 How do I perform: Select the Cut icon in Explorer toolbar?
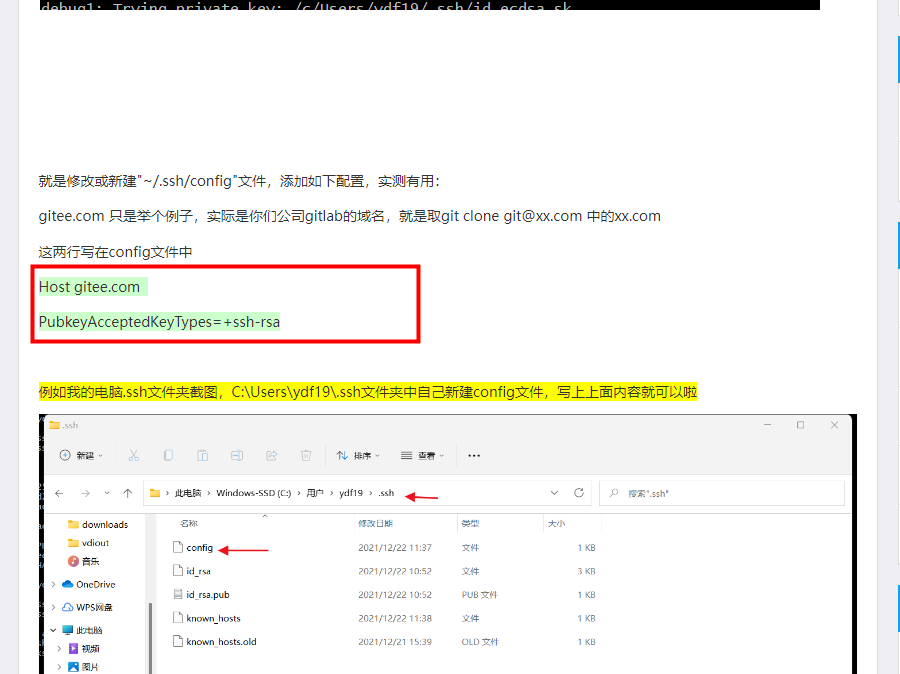coord(133,455)
